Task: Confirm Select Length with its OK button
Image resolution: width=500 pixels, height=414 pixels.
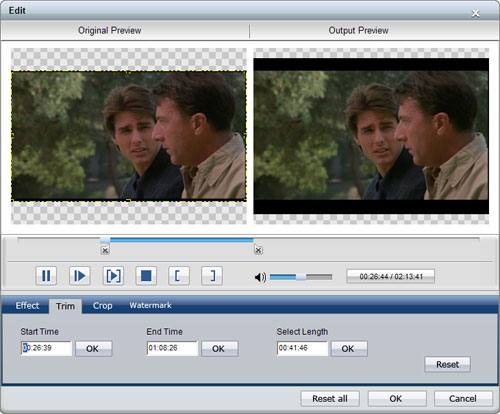Action: (349, 349)
